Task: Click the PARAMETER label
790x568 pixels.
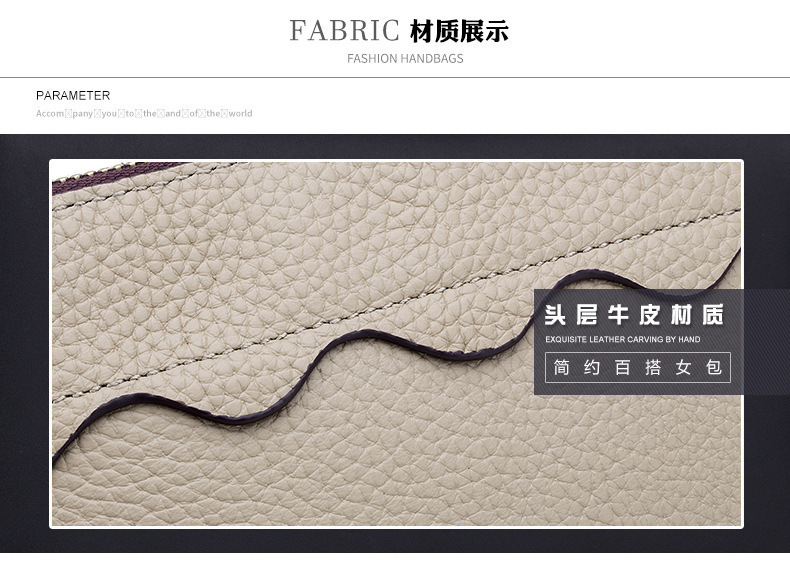Action: pyautogui.click(x=73, y=96)
